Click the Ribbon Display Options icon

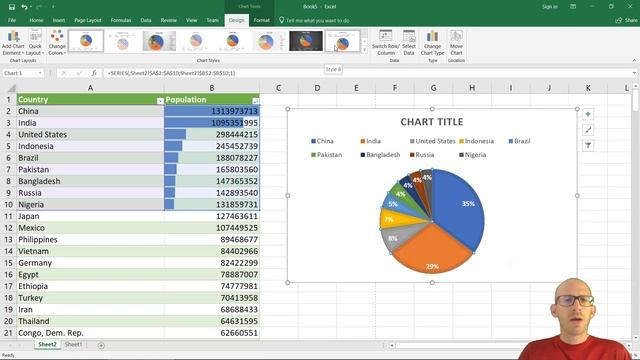pos(573,7)
